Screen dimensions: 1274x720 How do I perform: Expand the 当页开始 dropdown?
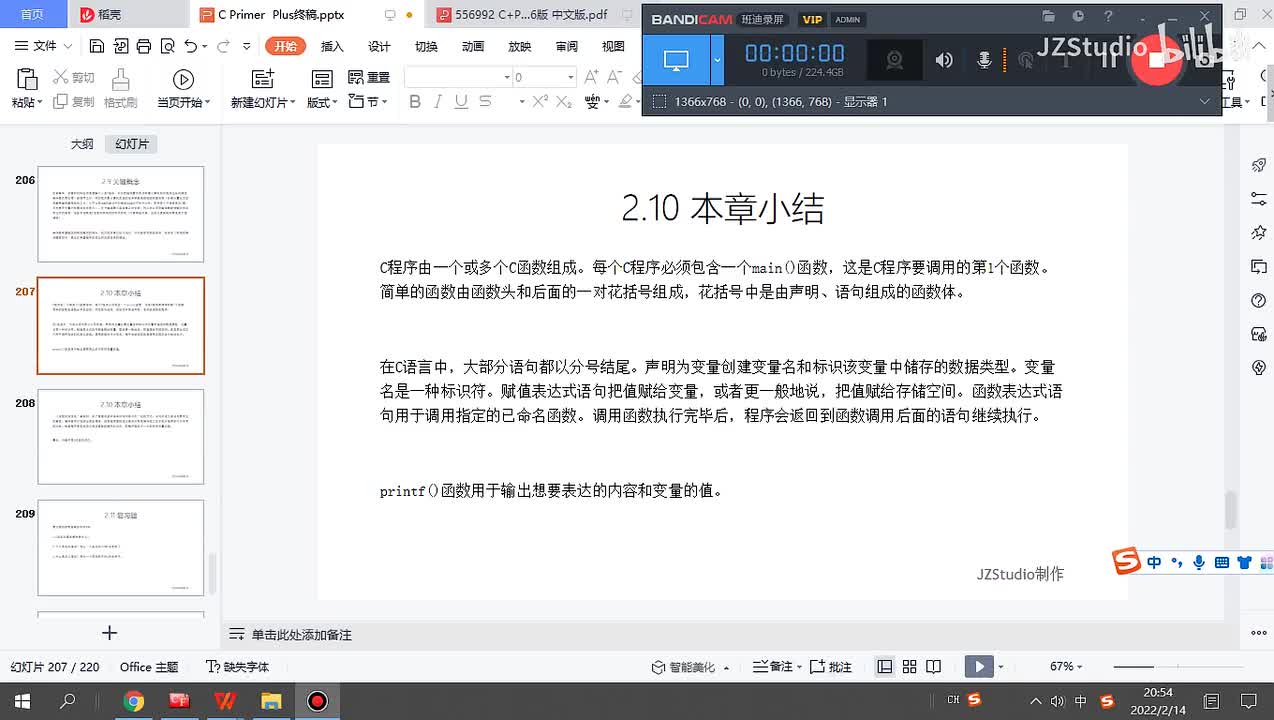point(184,102)
